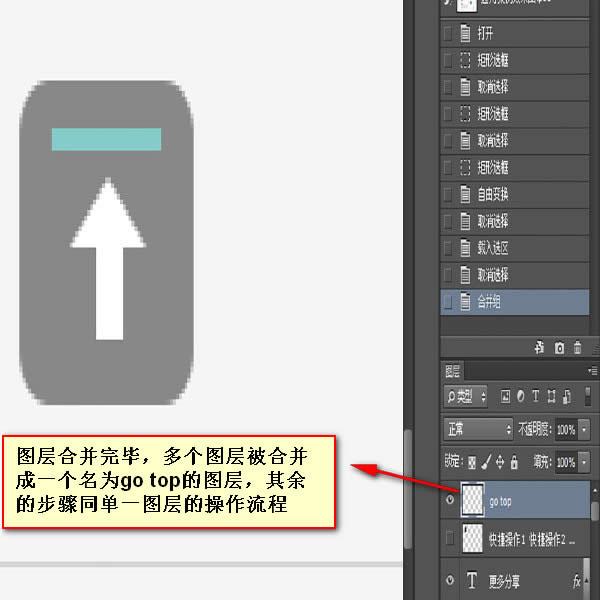600x600 pixels.
Task: Select the 载入选区 history state
Action: (x=492, y=248)
